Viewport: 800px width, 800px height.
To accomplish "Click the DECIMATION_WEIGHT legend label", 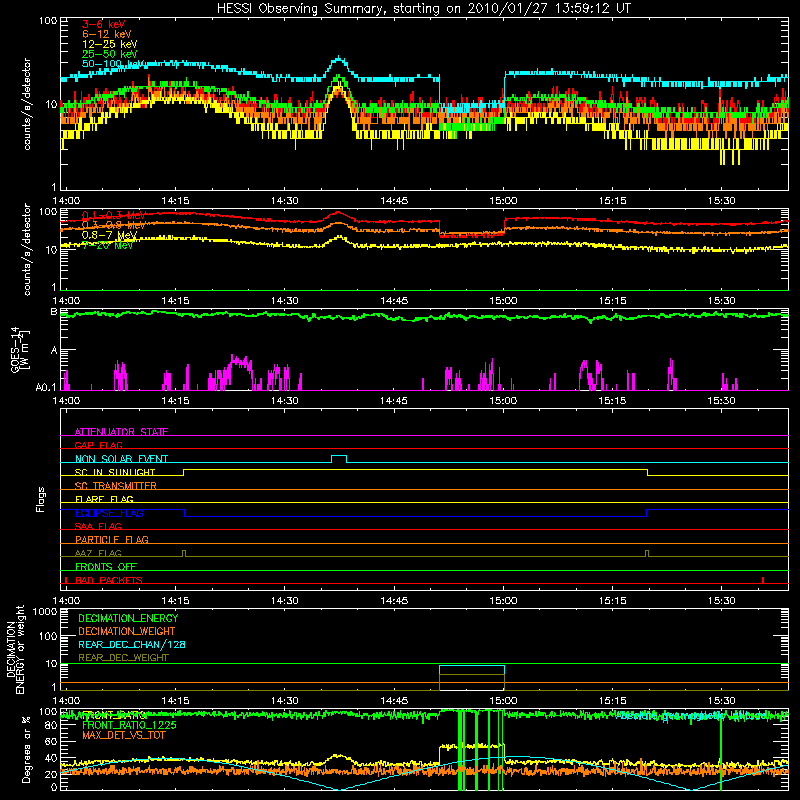I will pyautogui.click(x=127, y=631).
